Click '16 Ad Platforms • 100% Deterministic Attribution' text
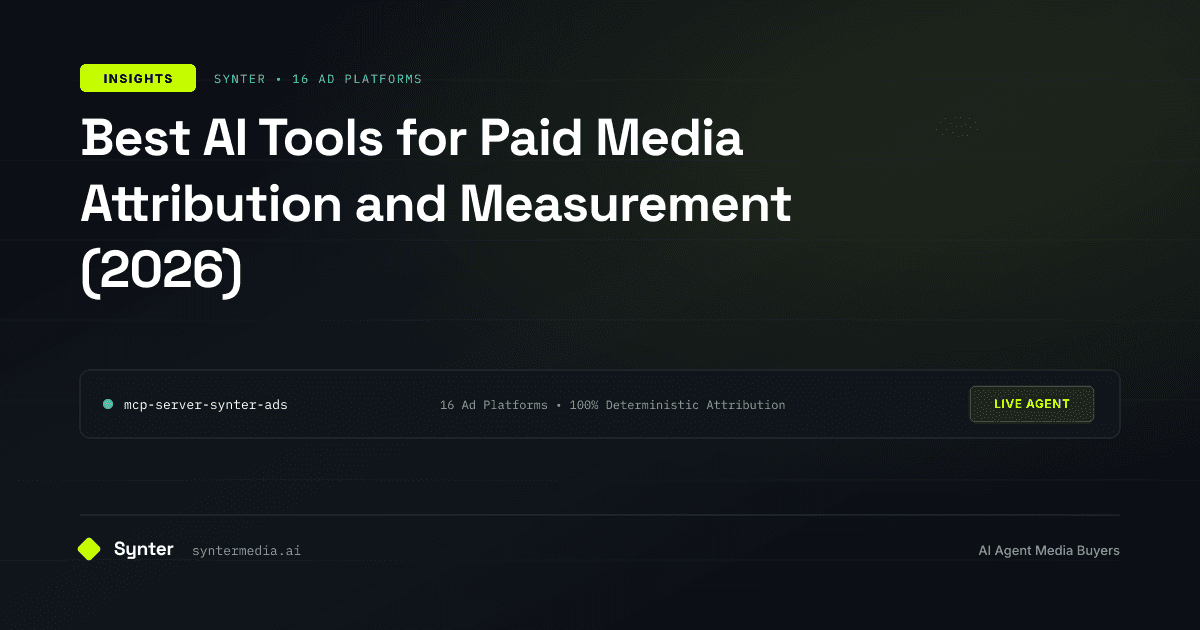Image resolution: width=1200 pixels, height=630 pixels. coord(612,405)
